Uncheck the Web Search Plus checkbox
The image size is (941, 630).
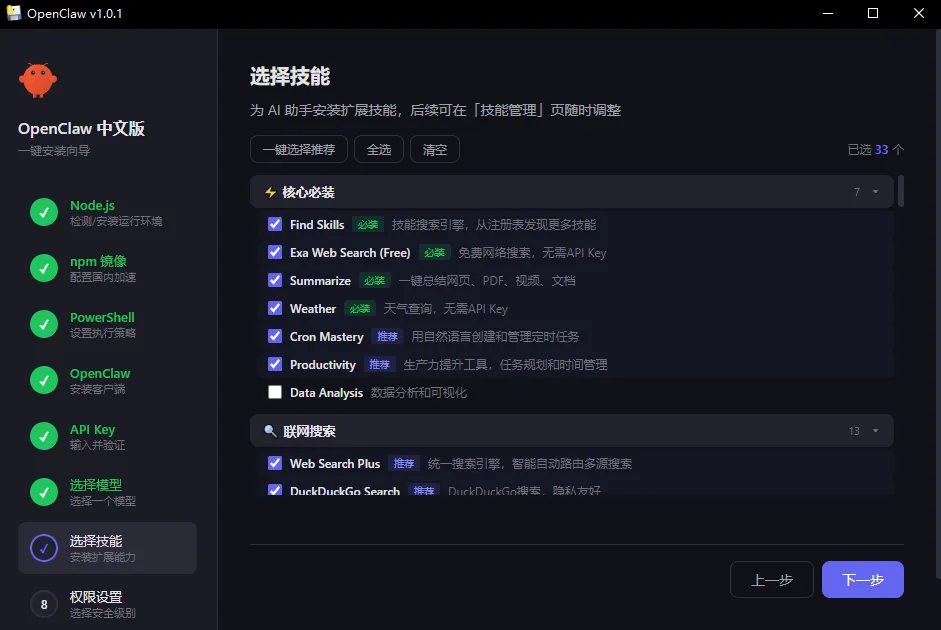click(275, 463)
